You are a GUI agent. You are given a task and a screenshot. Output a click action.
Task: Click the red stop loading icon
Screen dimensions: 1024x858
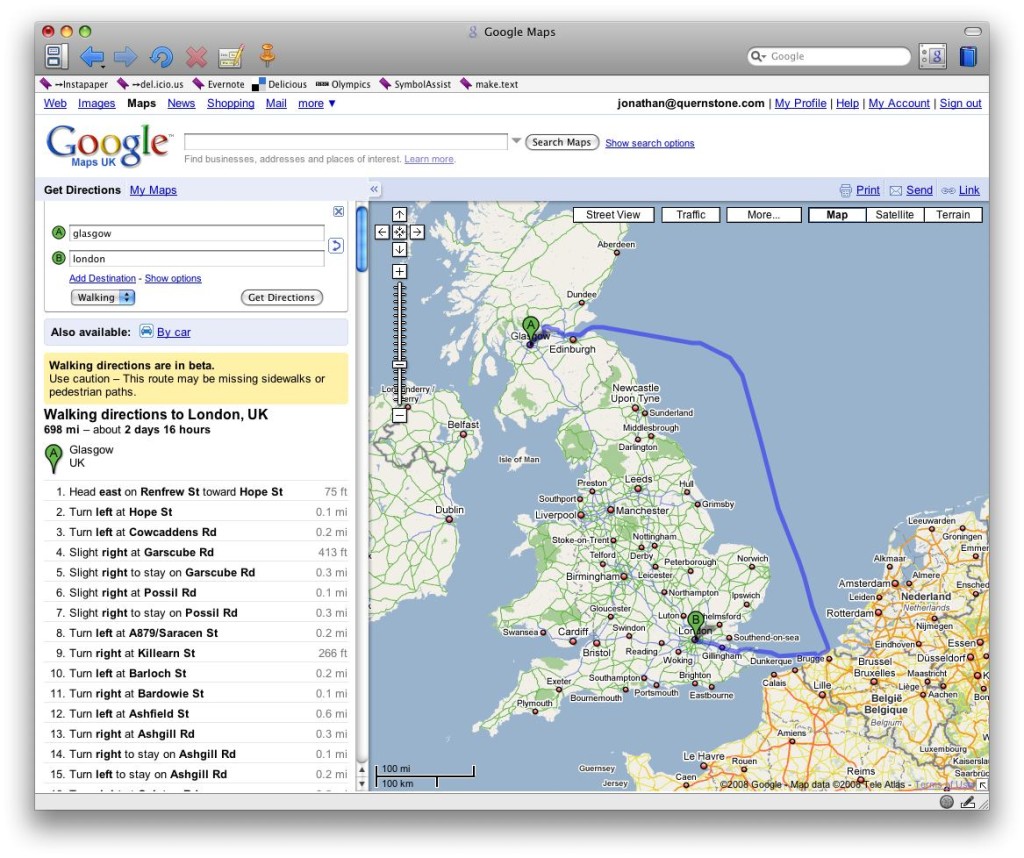pyautogui.click(x=197, y=57)
